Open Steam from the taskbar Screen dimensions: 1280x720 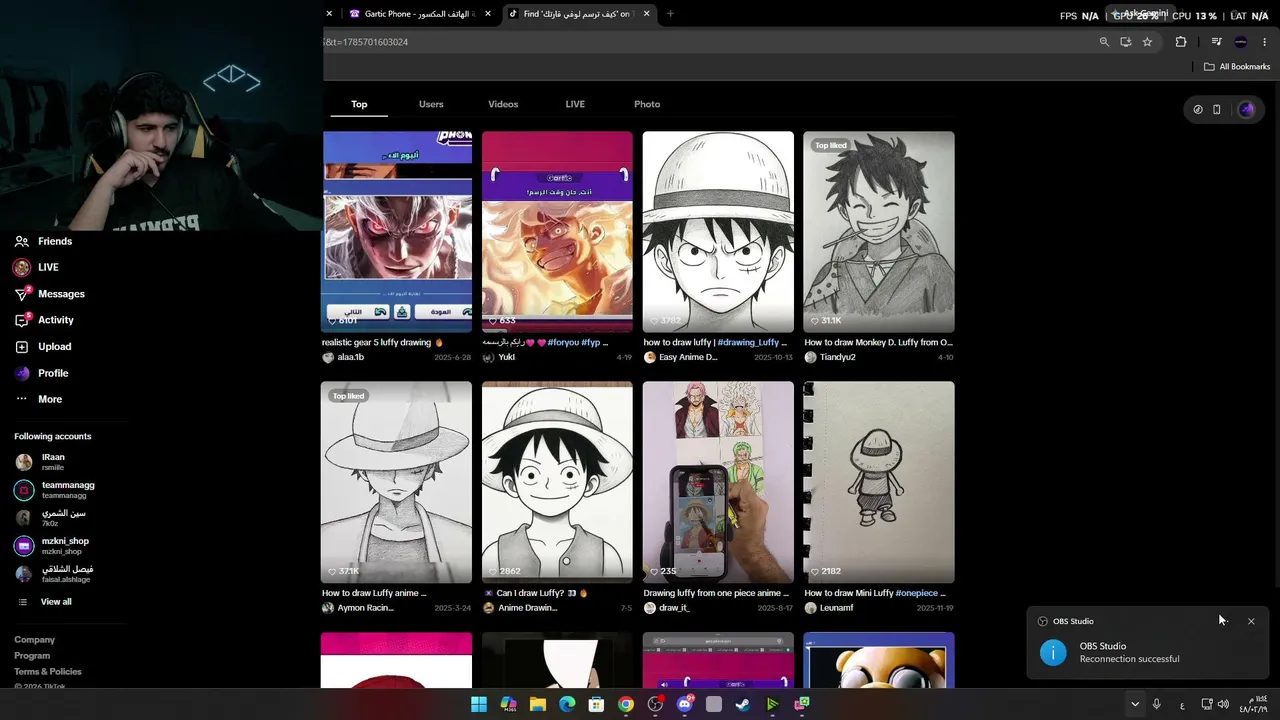[x=743, y=704]
